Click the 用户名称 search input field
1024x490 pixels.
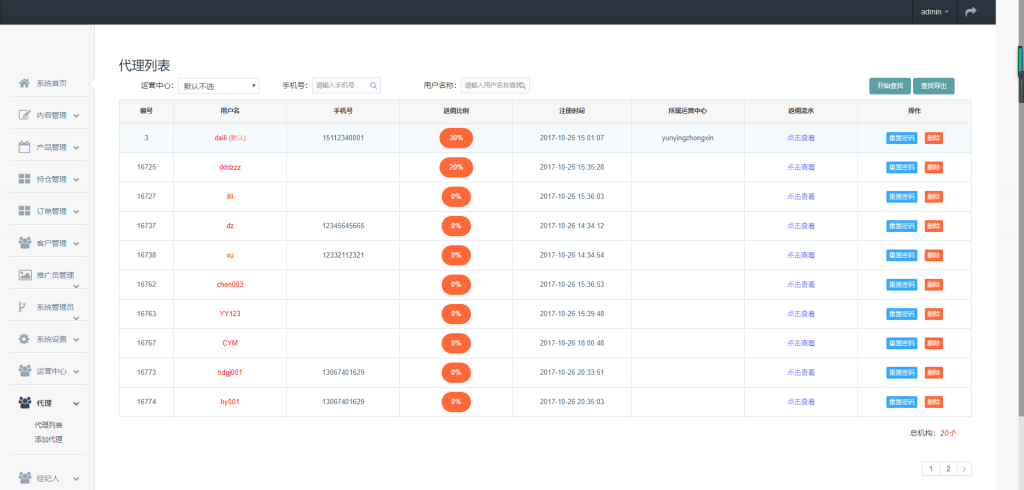tap(492, 86)
